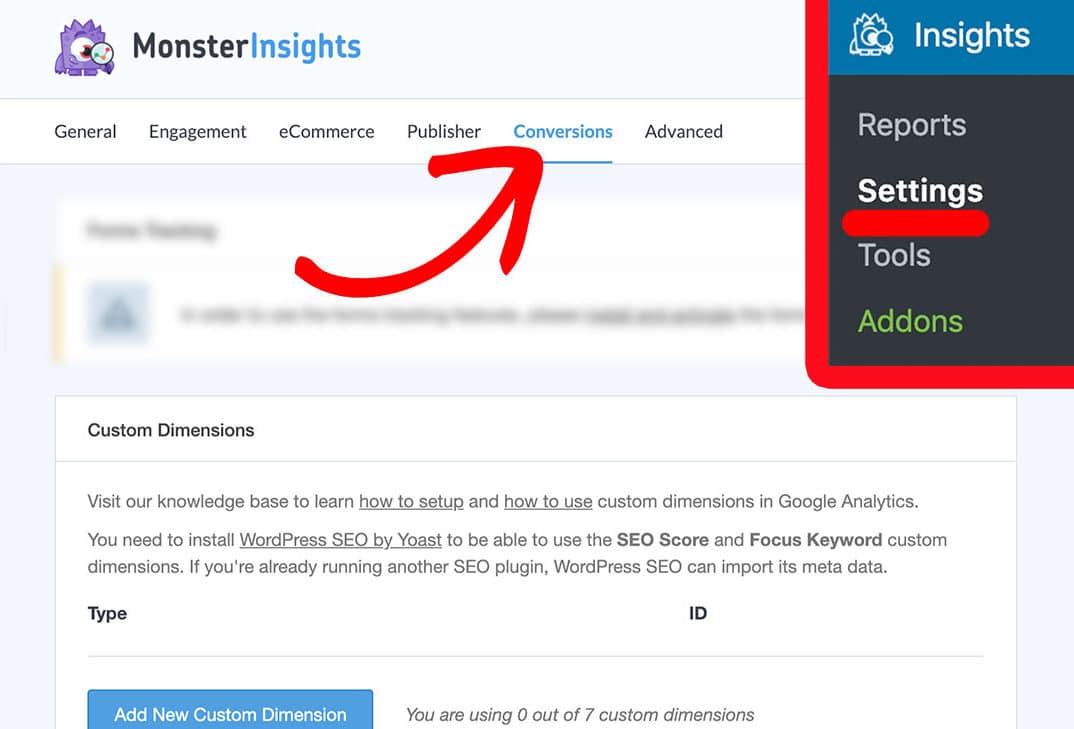Open the eCommerce tab

tap(327, 132)
